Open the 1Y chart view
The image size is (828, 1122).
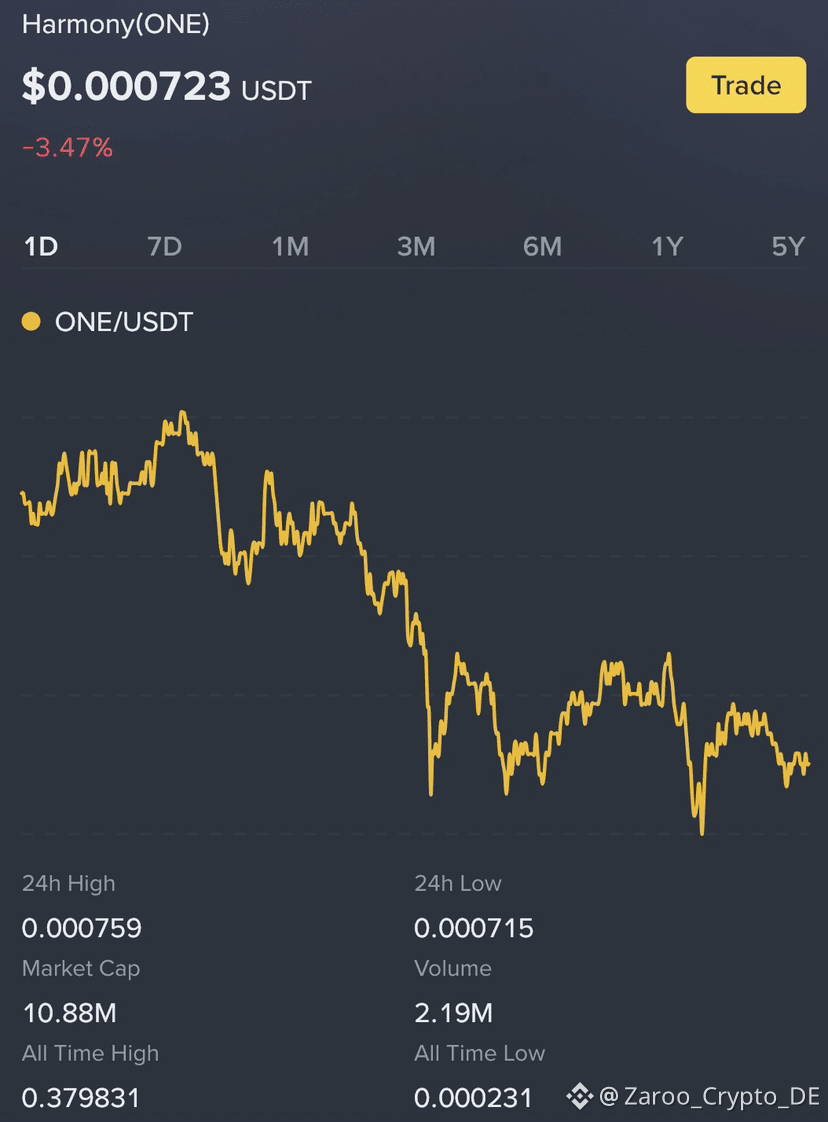[x=667, y=247]
